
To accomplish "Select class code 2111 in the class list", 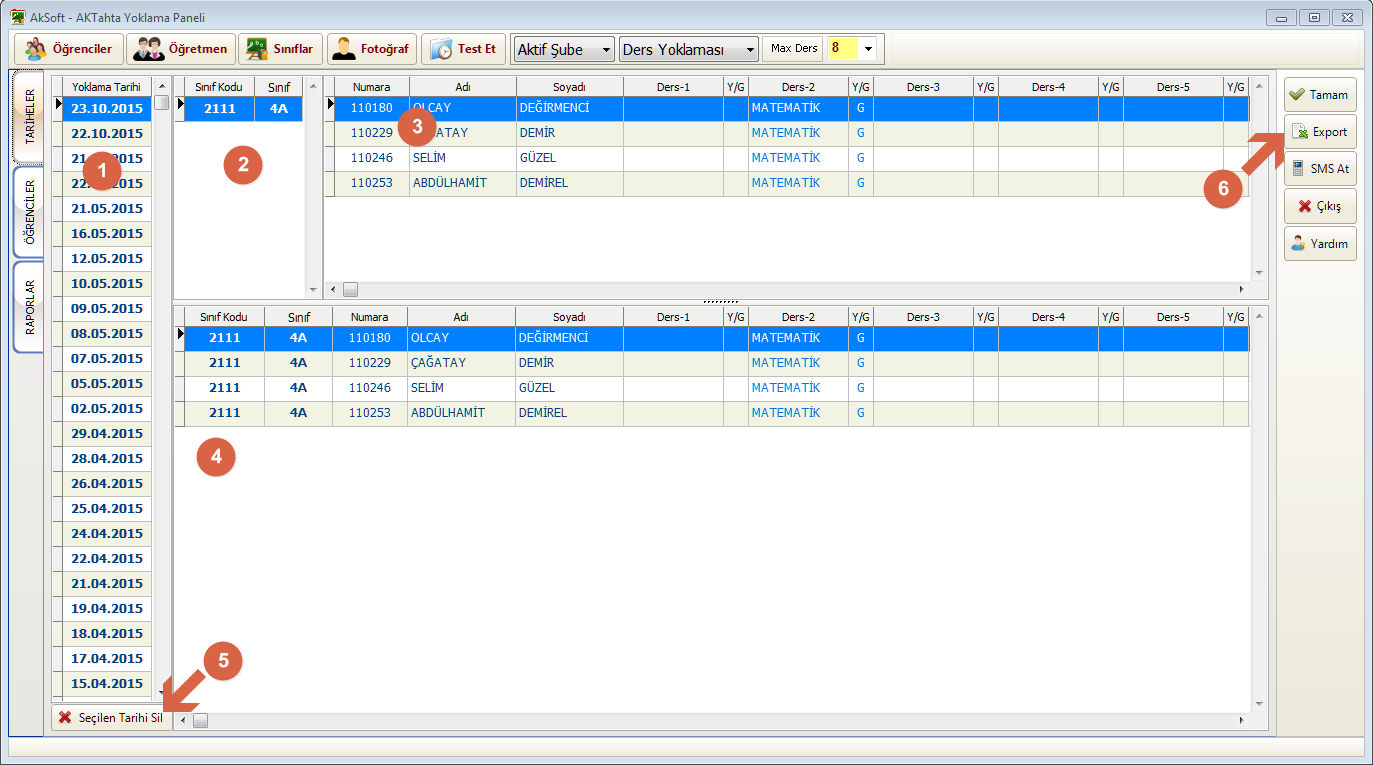I will 219,108.
